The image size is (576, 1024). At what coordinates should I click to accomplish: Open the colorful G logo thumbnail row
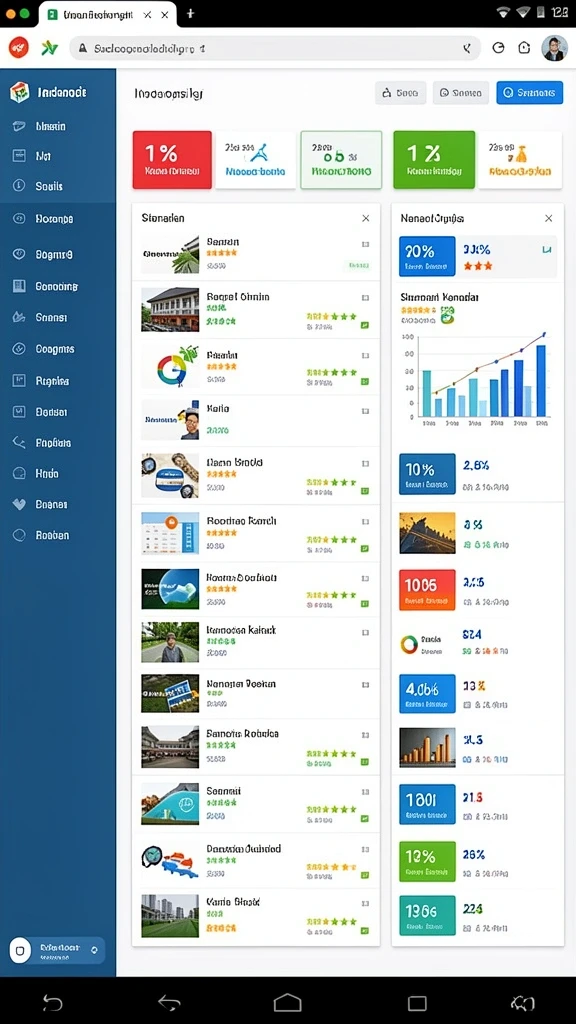(x=170, y=366)
